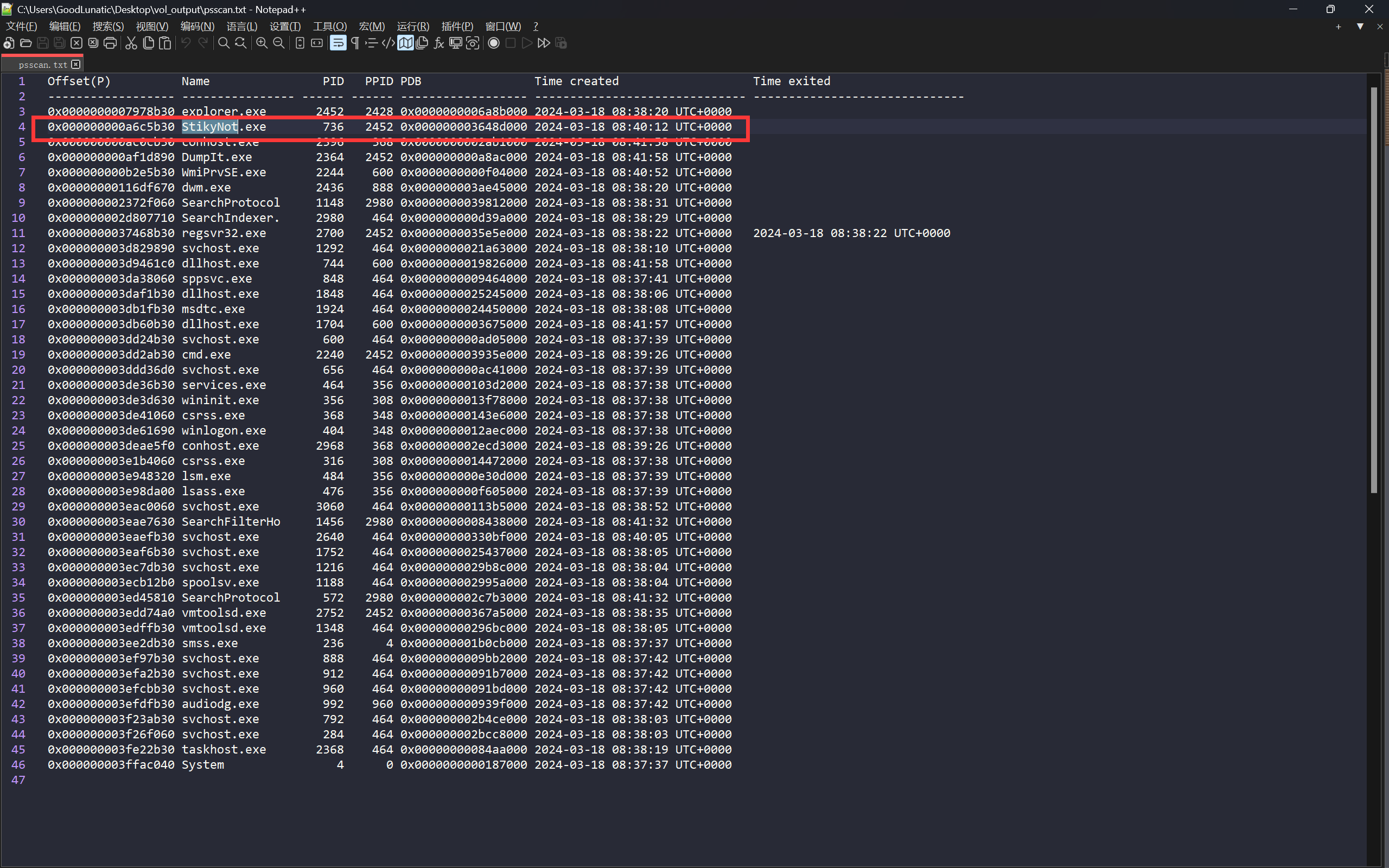
Task: Cut selection with the scissors icon
Action: tap(131, 43)
